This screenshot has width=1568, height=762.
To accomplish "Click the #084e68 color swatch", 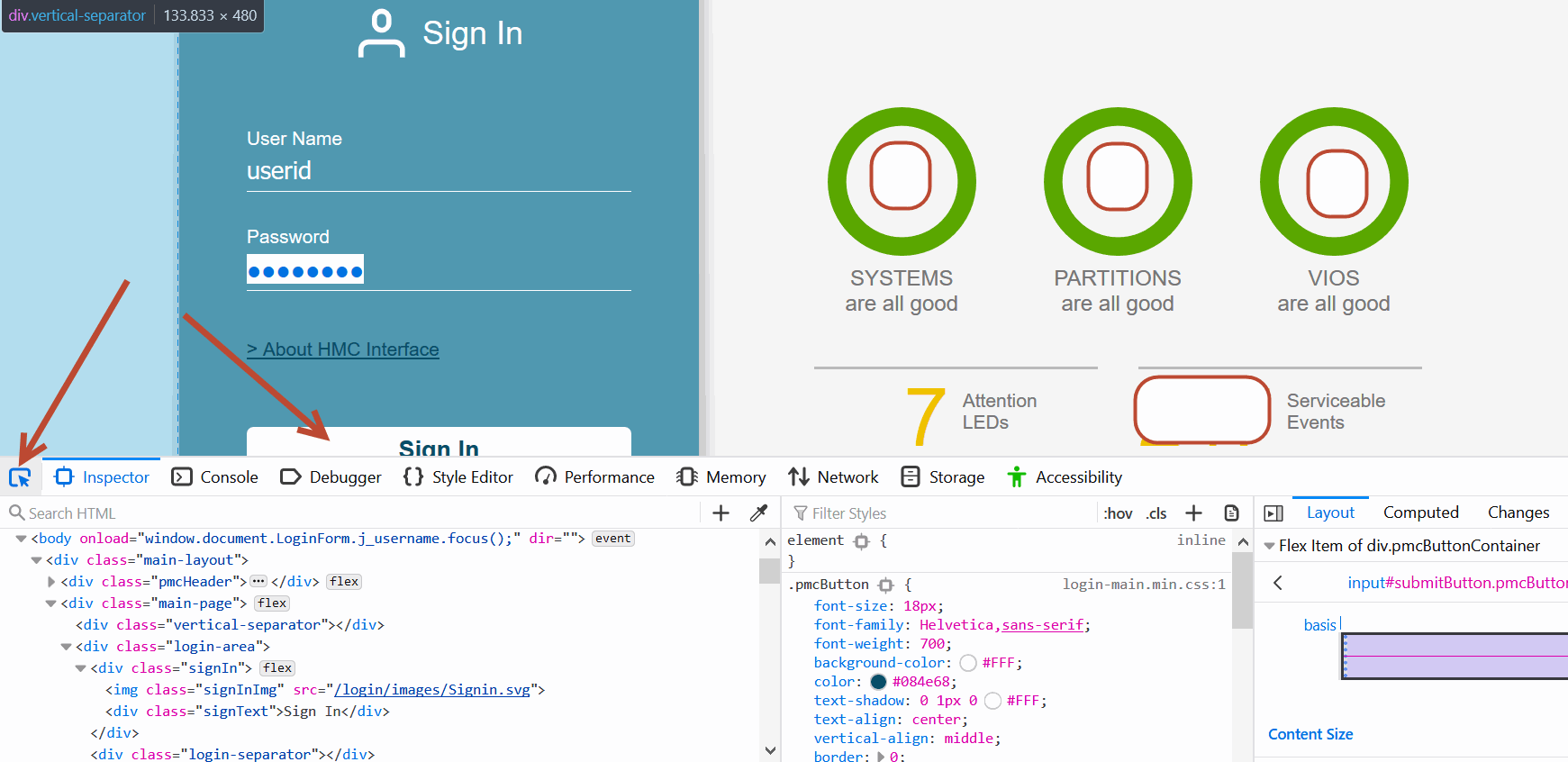I will point(878,682).
